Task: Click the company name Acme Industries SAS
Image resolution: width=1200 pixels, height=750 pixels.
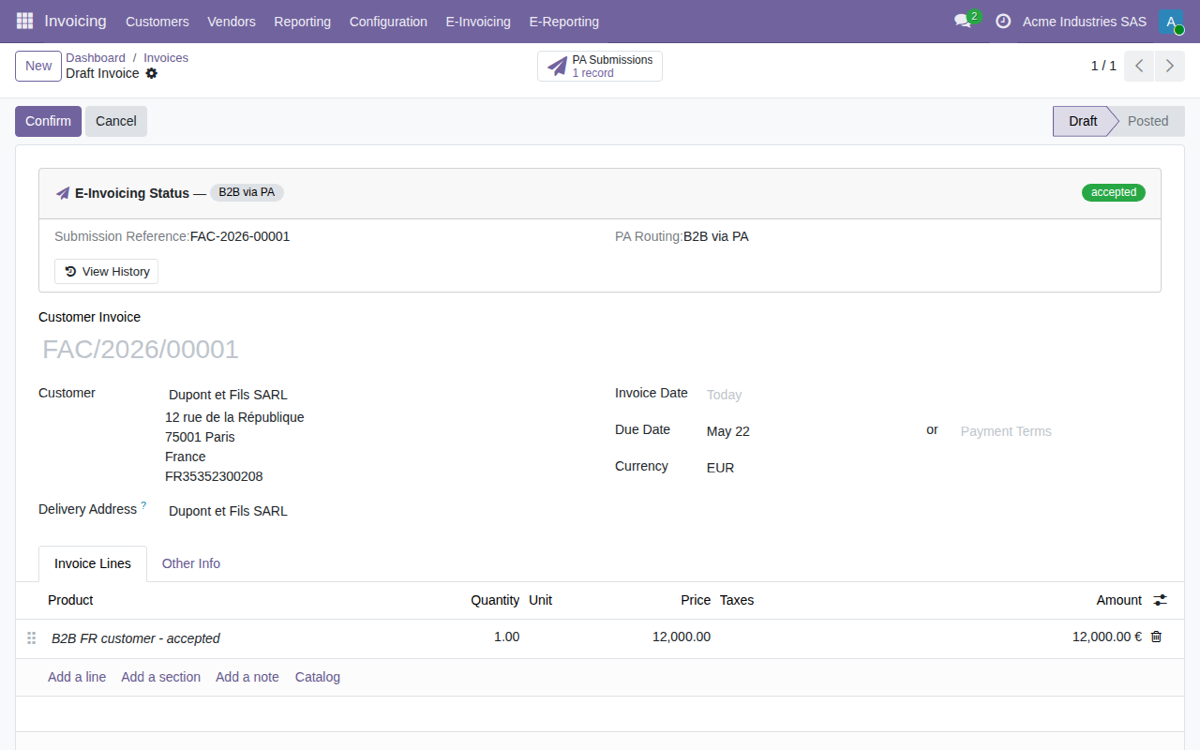Action: [x=1085, y=21]
